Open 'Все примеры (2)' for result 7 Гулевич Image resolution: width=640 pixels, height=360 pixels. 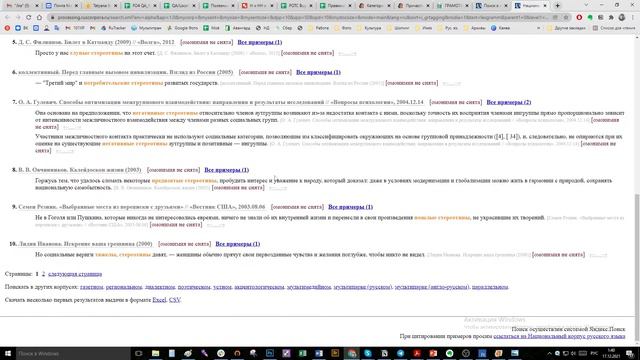point(509,102)
